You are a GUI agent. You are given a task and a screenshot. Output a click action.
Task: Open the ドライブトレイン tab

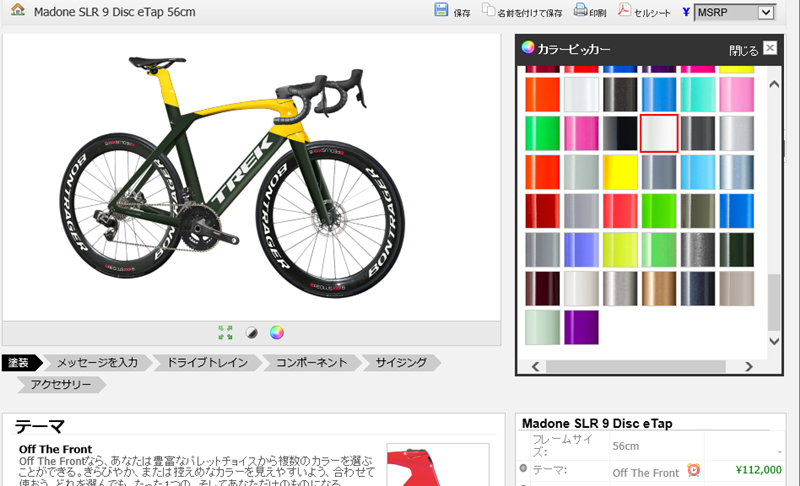(207, 363)
